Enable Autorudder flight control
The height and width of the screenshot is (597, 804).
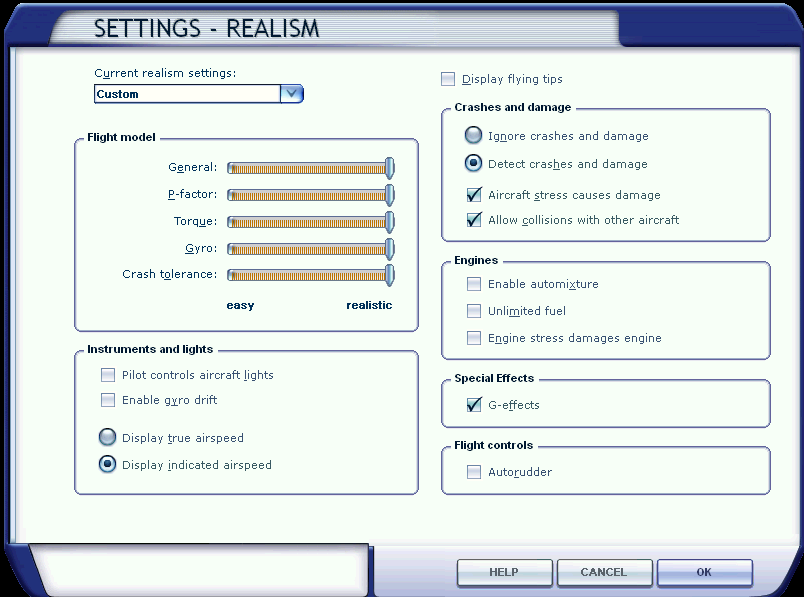click(474, 472)
